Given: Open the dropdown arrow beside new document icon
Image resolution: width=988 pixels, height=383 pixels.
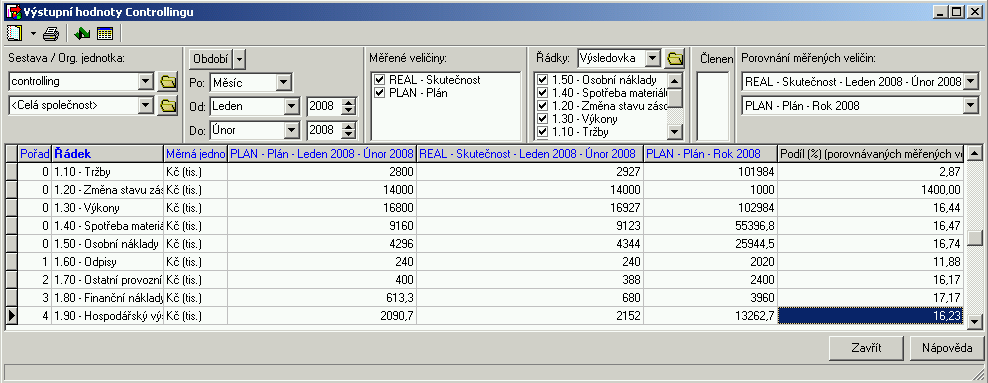Looking at the screenshot, I should point(33,33).
